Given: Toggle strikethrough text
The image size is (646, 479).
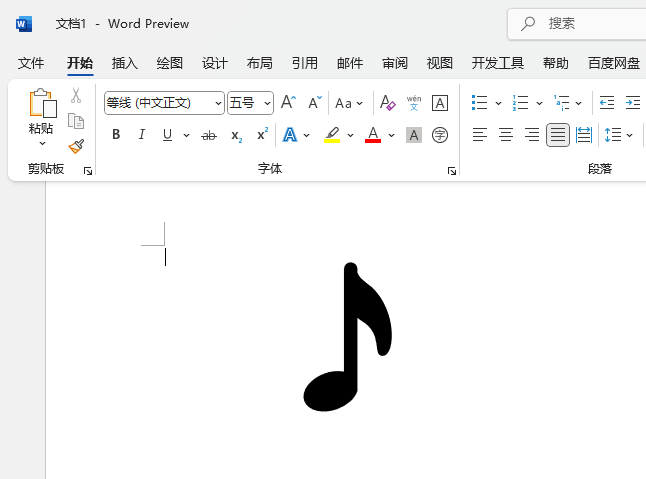Looking at the screenshot, I should coord(209,135).
